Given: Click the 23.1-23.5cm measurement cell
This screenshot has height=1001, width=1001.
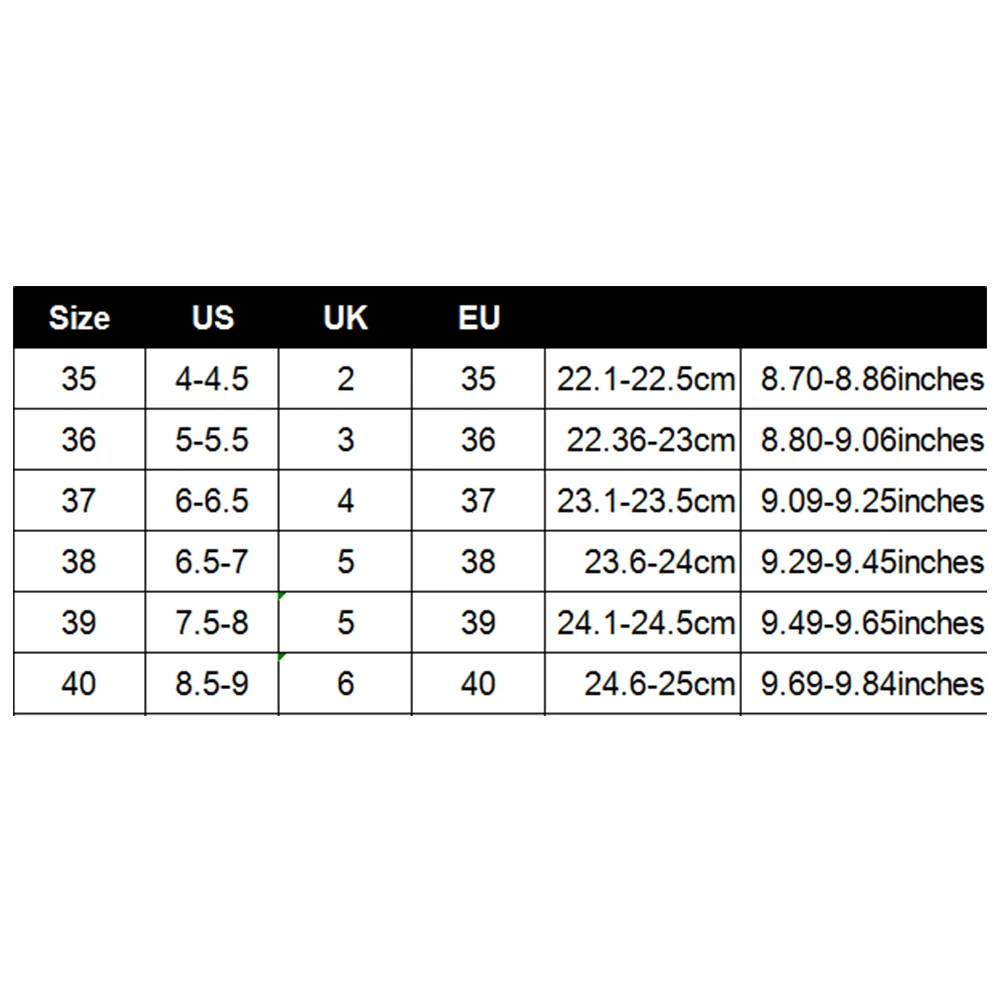Looking at the screenshot, I should pyautogui.click(x=645, y=501).
